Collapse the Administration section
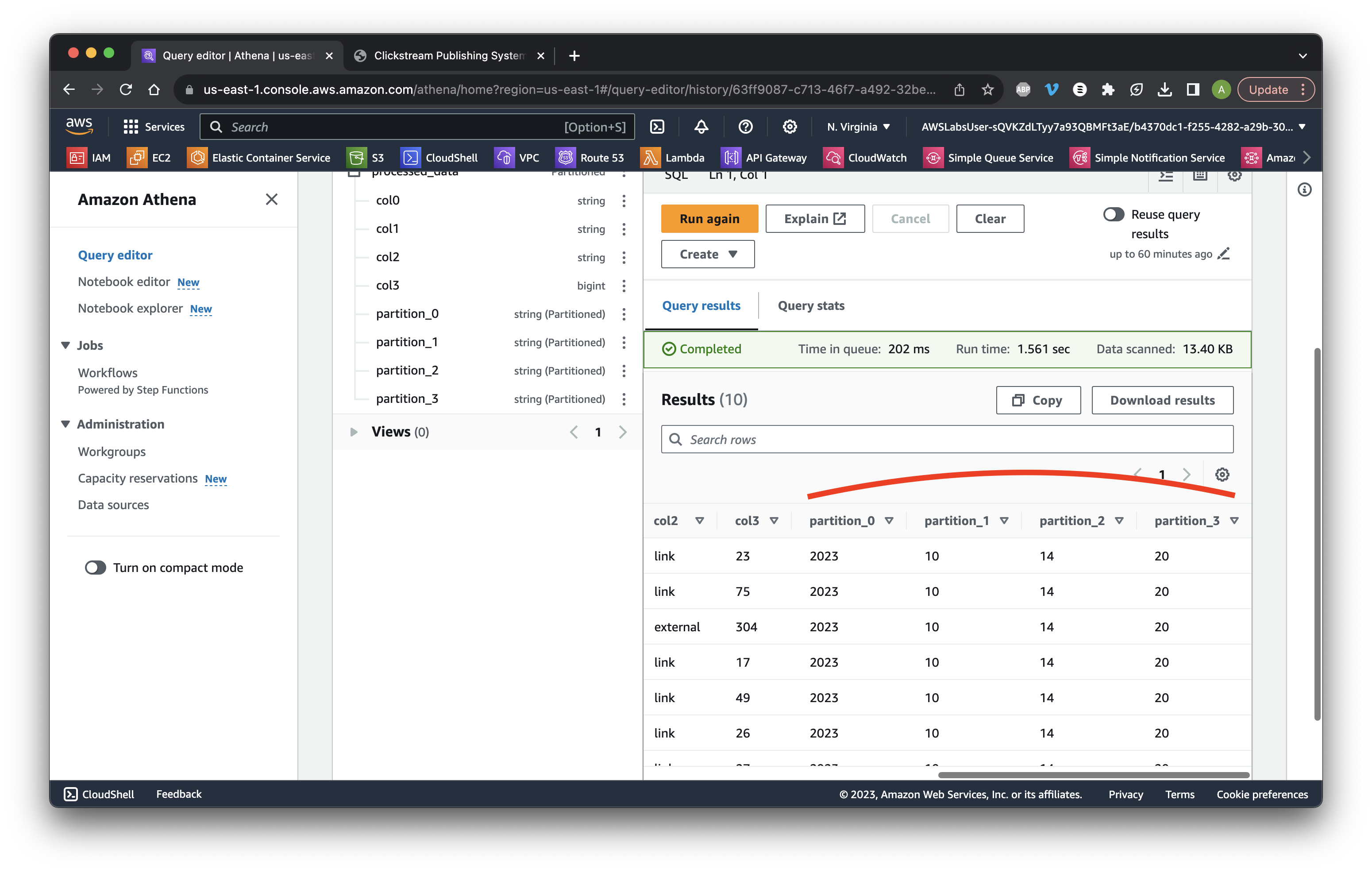1372x873 pixels. pyautogui.click(x=66, y=424)
